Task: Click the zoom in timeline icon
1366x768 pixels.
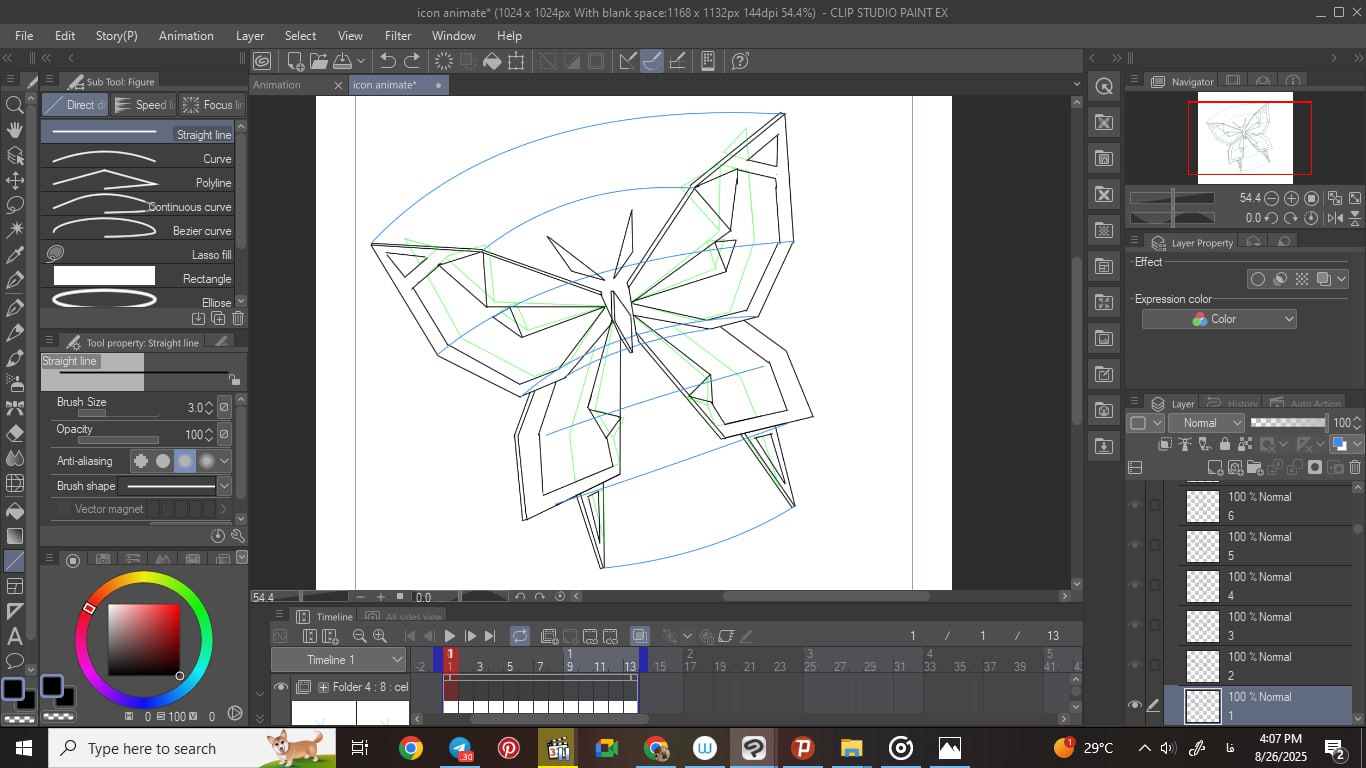Action: tap(380, 636)
